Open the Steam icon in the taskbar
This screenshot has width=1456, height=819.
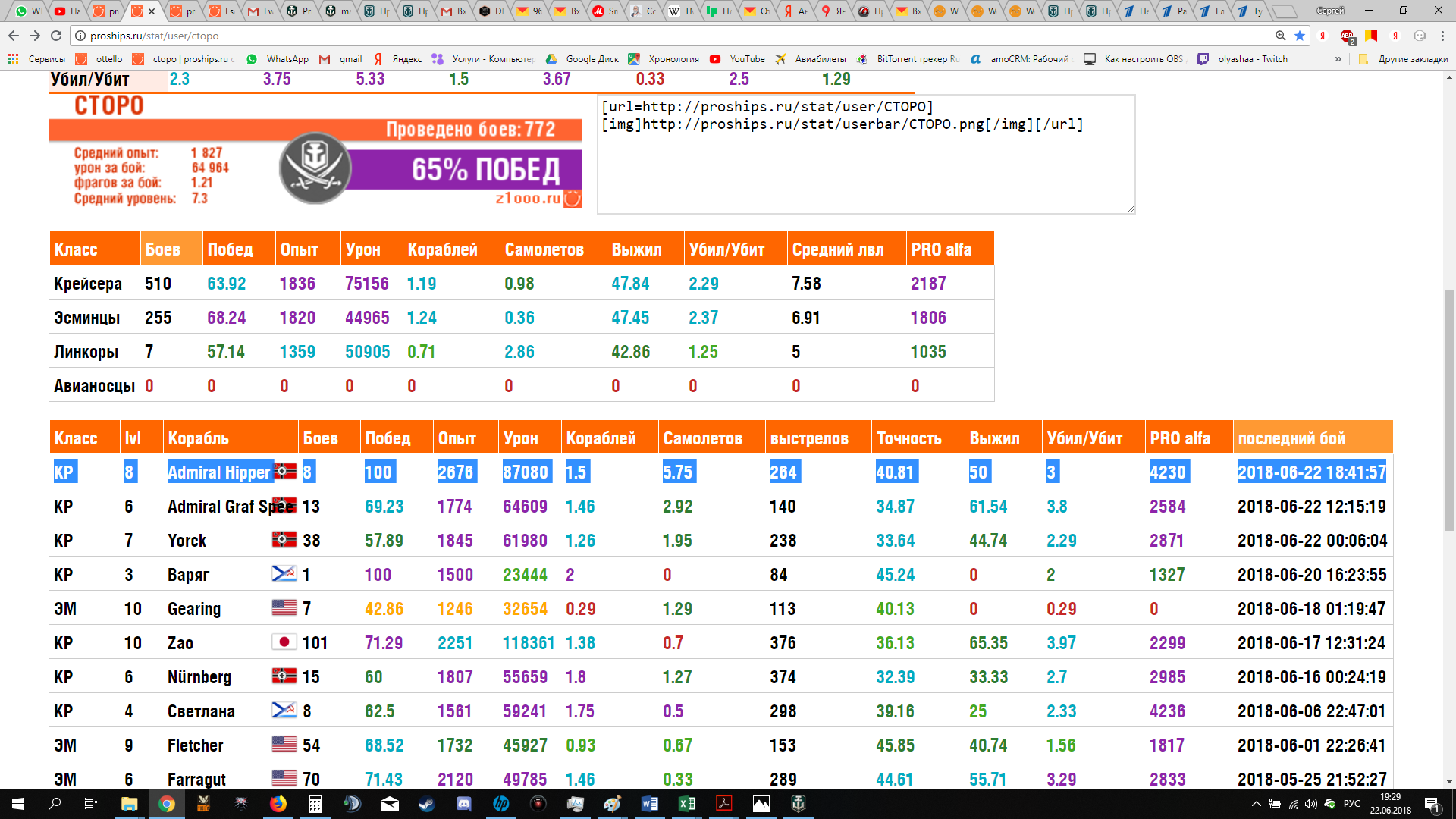[427, 804]
